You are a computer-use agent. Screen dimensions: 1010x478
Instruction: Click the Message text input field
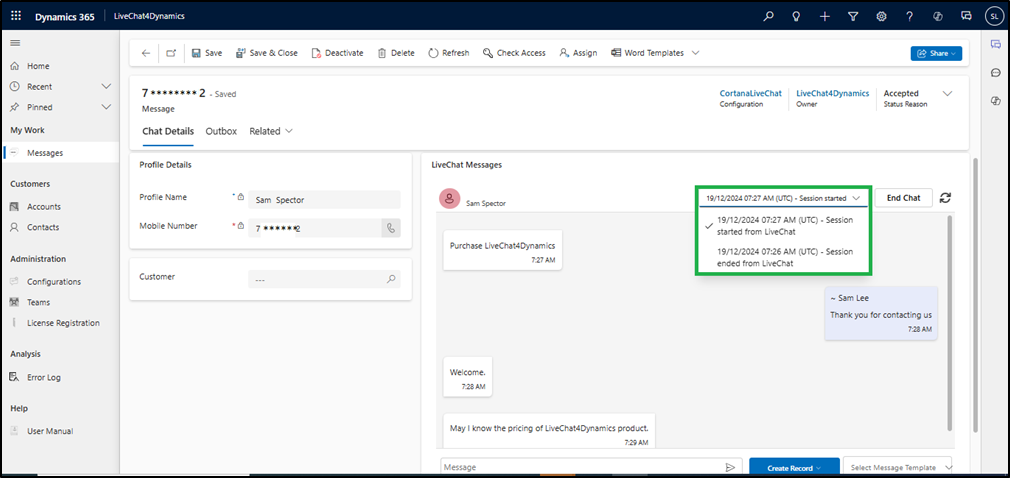[580, 467]
